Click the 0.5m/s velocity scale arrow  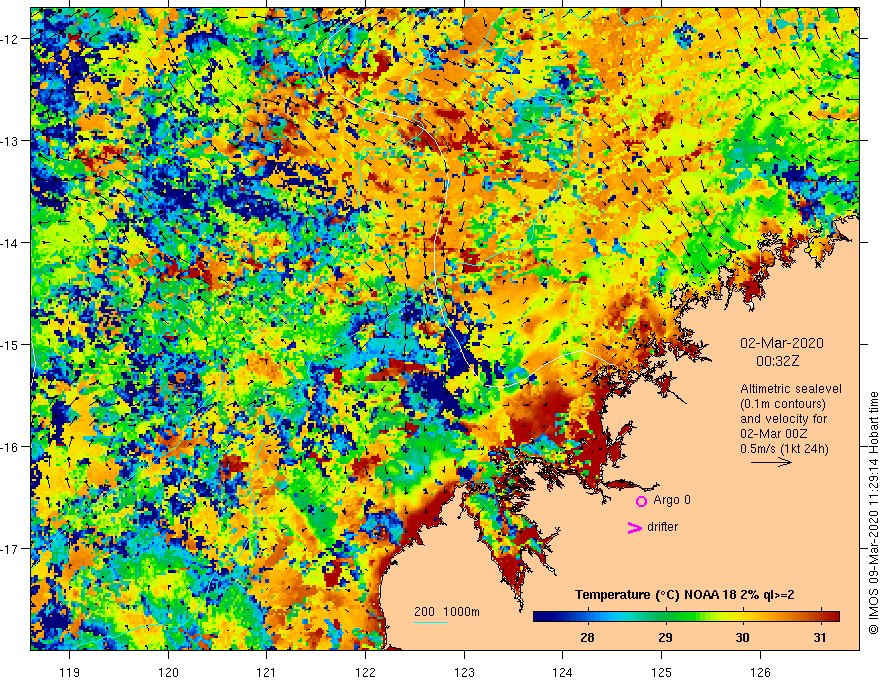(x=771, y=462)
